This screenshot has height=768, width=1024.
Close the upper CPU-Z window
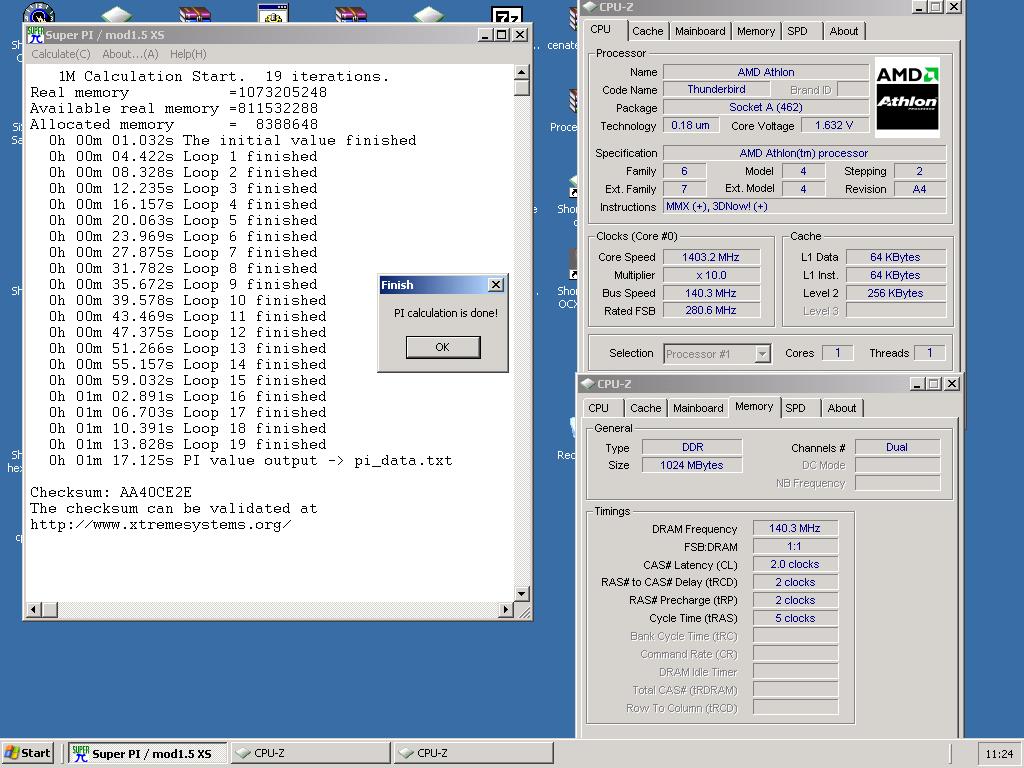click(x=954, y=7)
